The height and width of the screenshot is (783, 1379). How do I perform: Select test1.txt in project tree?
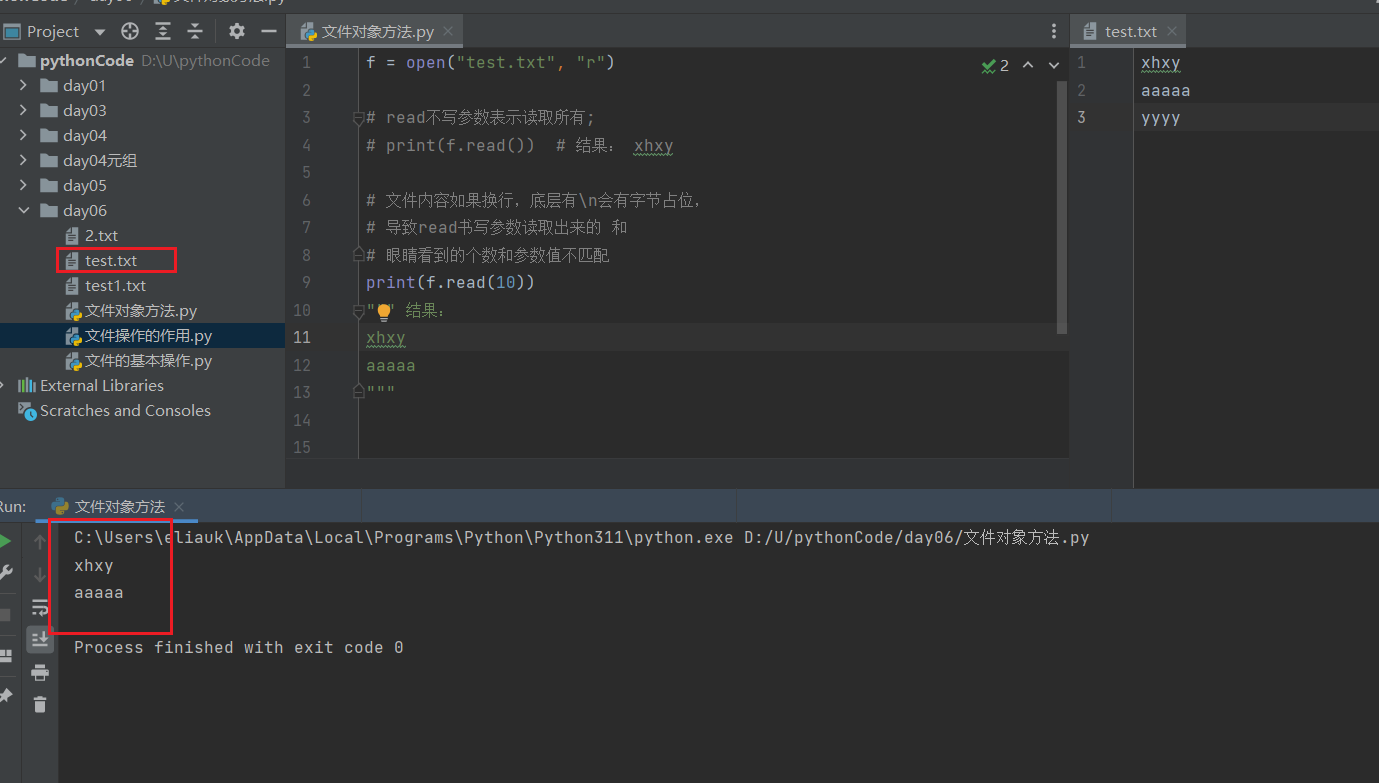[115, 285]
